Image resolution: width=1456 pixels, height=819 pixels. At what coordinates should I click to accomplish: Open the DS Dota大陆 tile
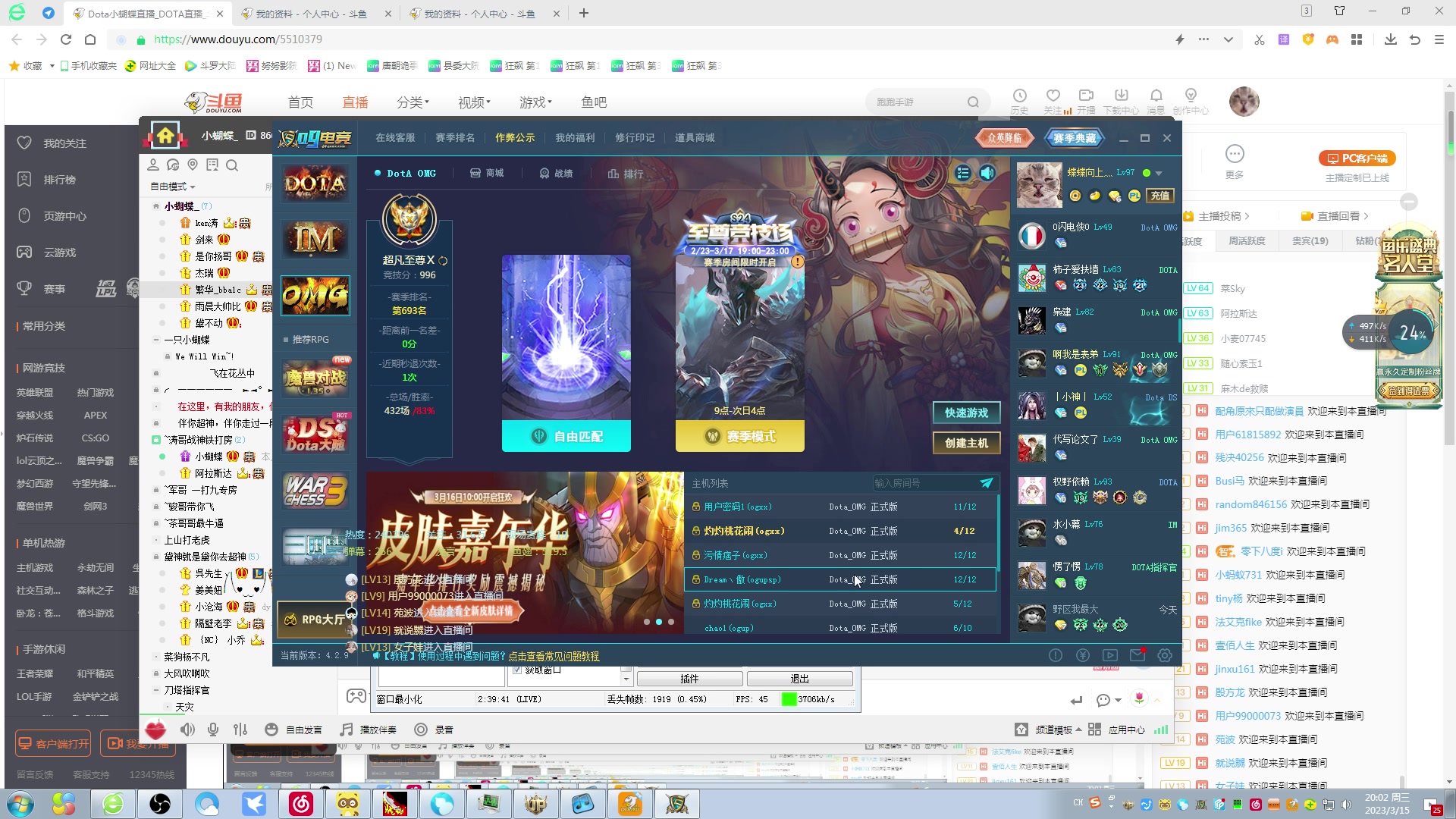point(315,433)
